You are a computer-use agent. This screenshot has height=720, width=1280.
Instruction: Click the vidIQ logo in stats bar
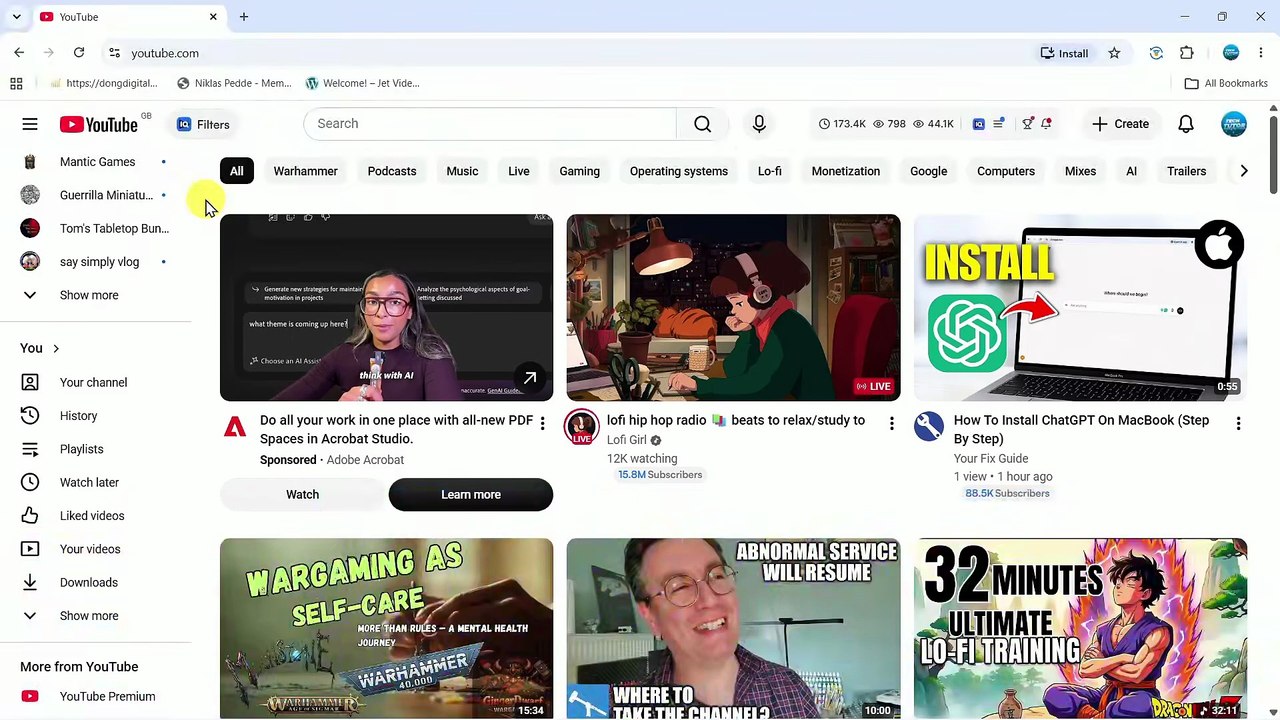click(978, 124)
